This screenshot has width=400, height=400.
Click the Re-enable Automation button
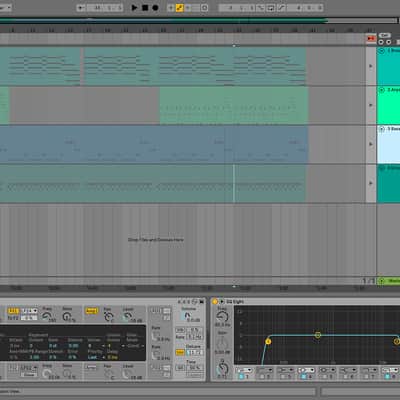pyautogui.click(x=188, y=8)
